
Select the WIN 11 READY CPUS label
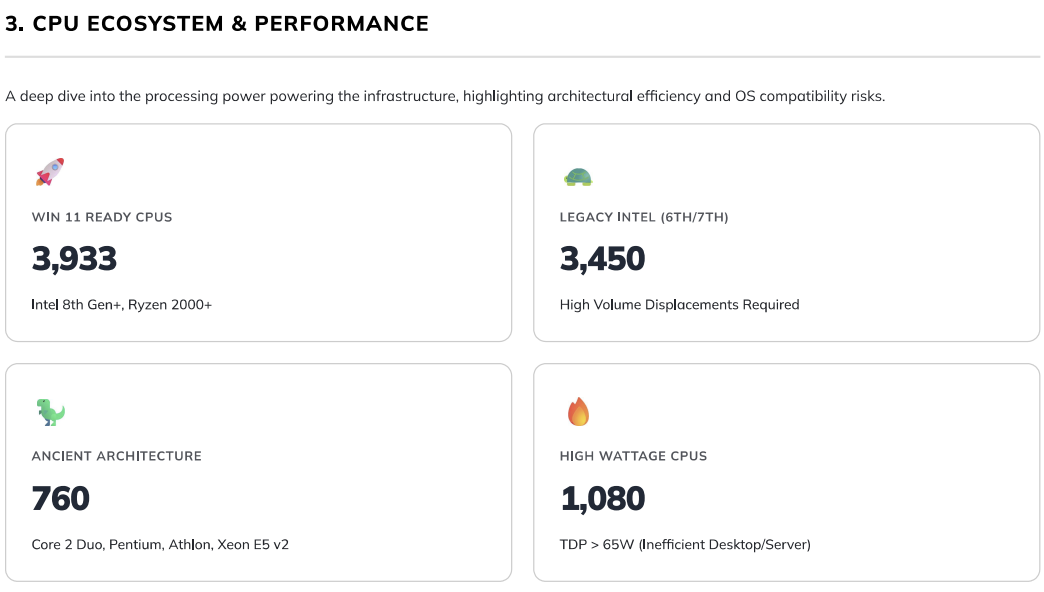(102, 217)
